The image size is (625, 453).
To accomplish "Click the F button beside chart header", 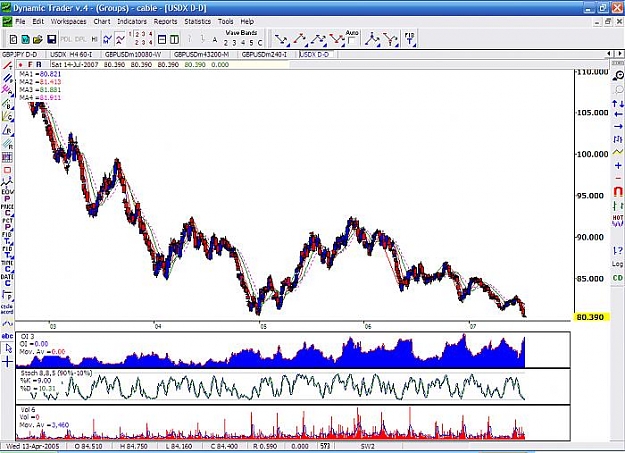I will [x=30, y=65].
